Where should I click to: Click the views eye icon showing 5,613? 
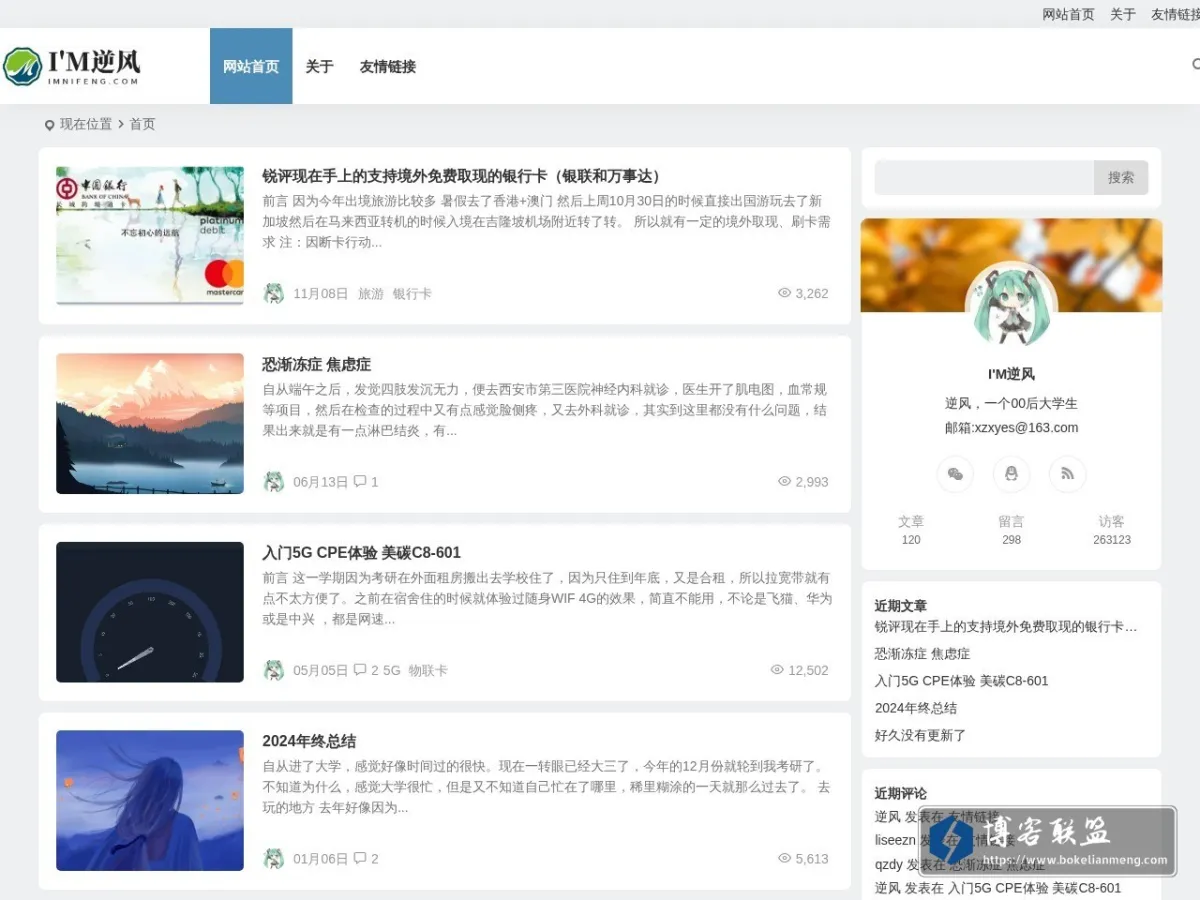[x=784, y=858]
